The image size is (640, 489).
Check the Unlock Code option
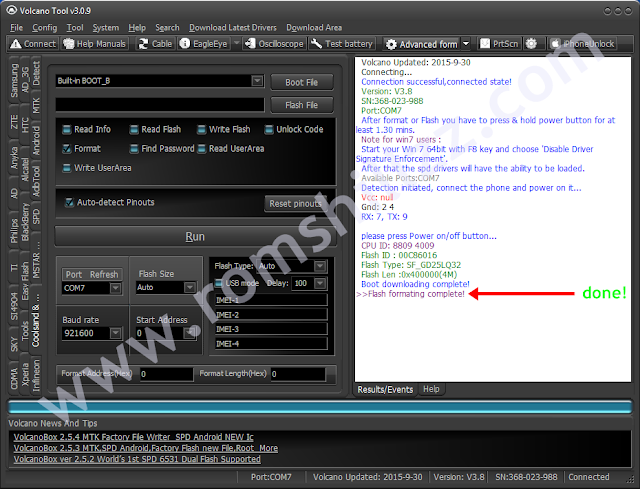pyautogui.click(x=269, y=130)
